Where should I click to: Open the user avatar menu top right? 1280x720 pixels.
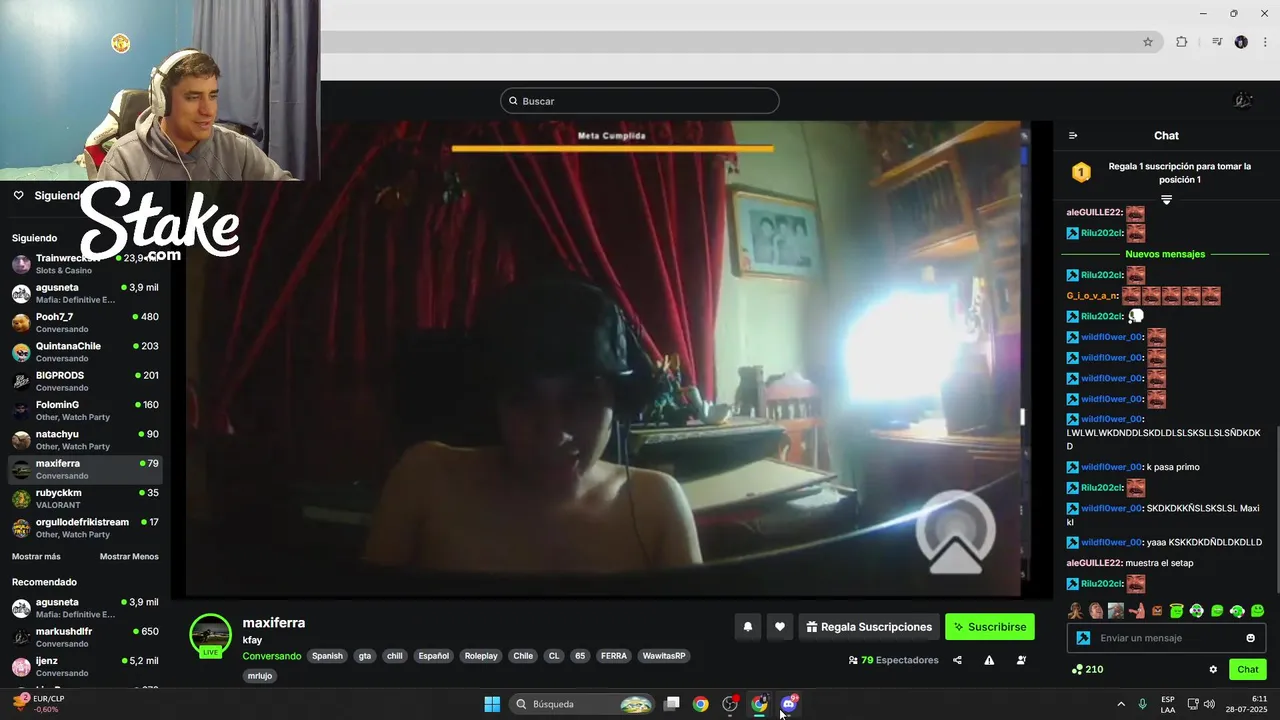coord(1243,100)
